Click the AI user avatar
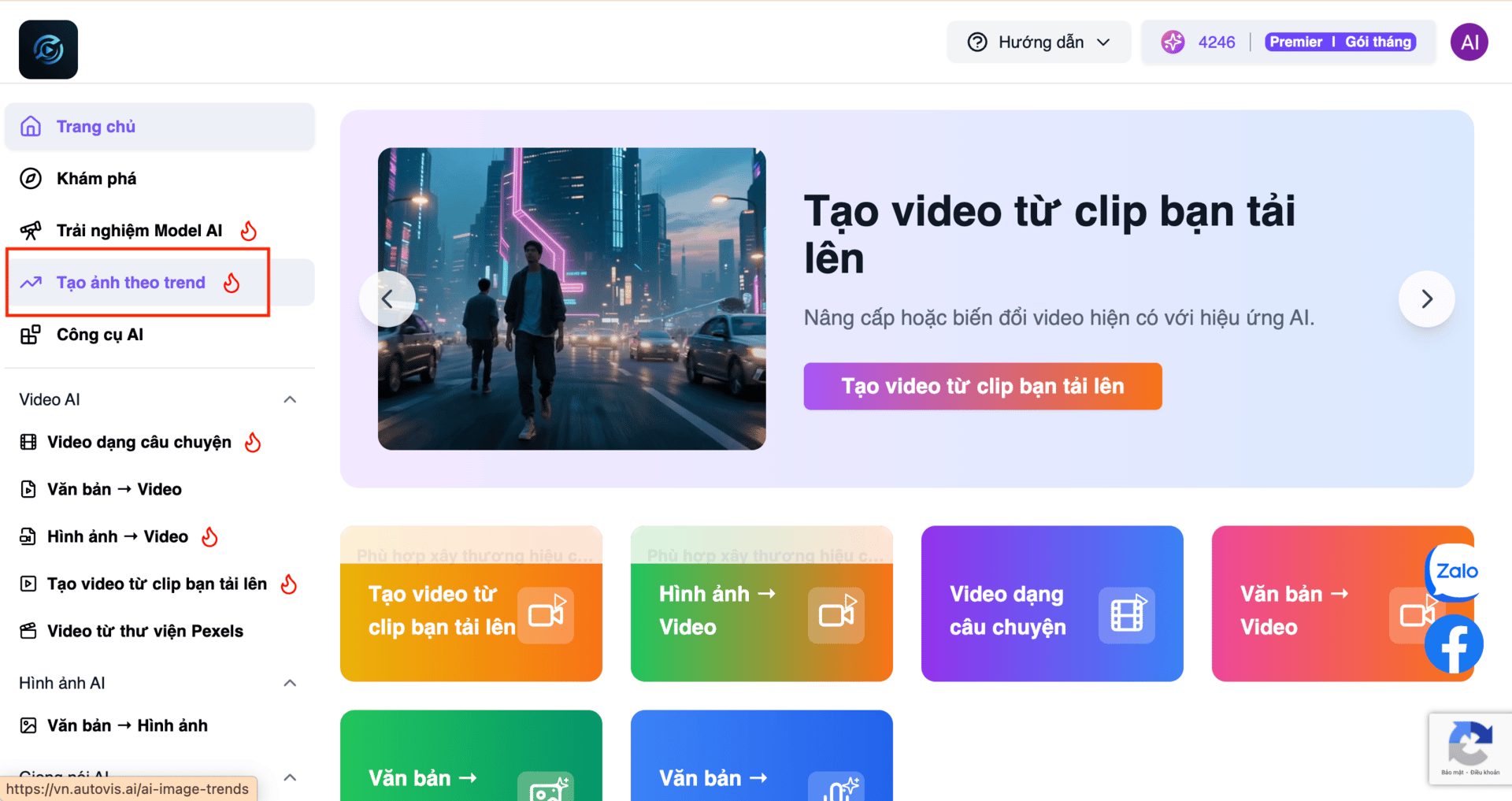The height and width of the screenshot is (801, 1512). coord(1469,42)
